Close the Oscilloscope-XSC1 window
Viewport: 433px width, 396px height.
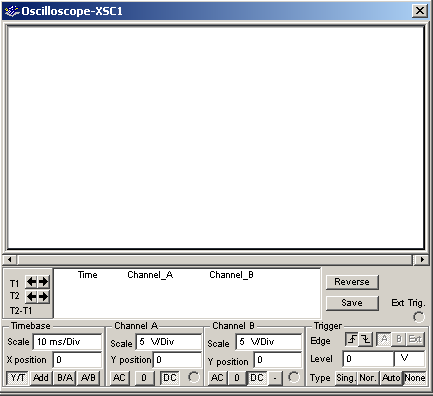coord(420,11)
